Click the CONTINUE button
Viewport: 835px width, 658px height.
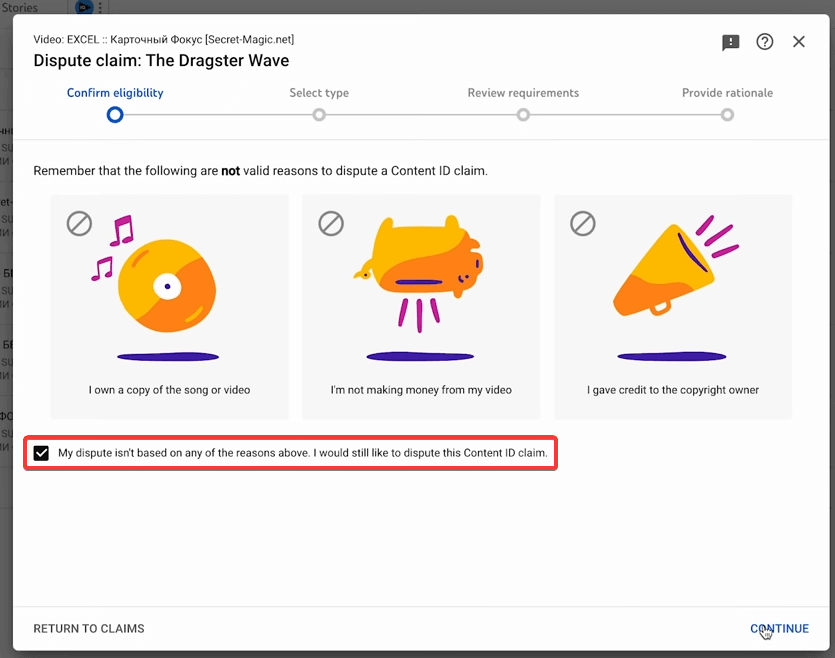point(779,628)
